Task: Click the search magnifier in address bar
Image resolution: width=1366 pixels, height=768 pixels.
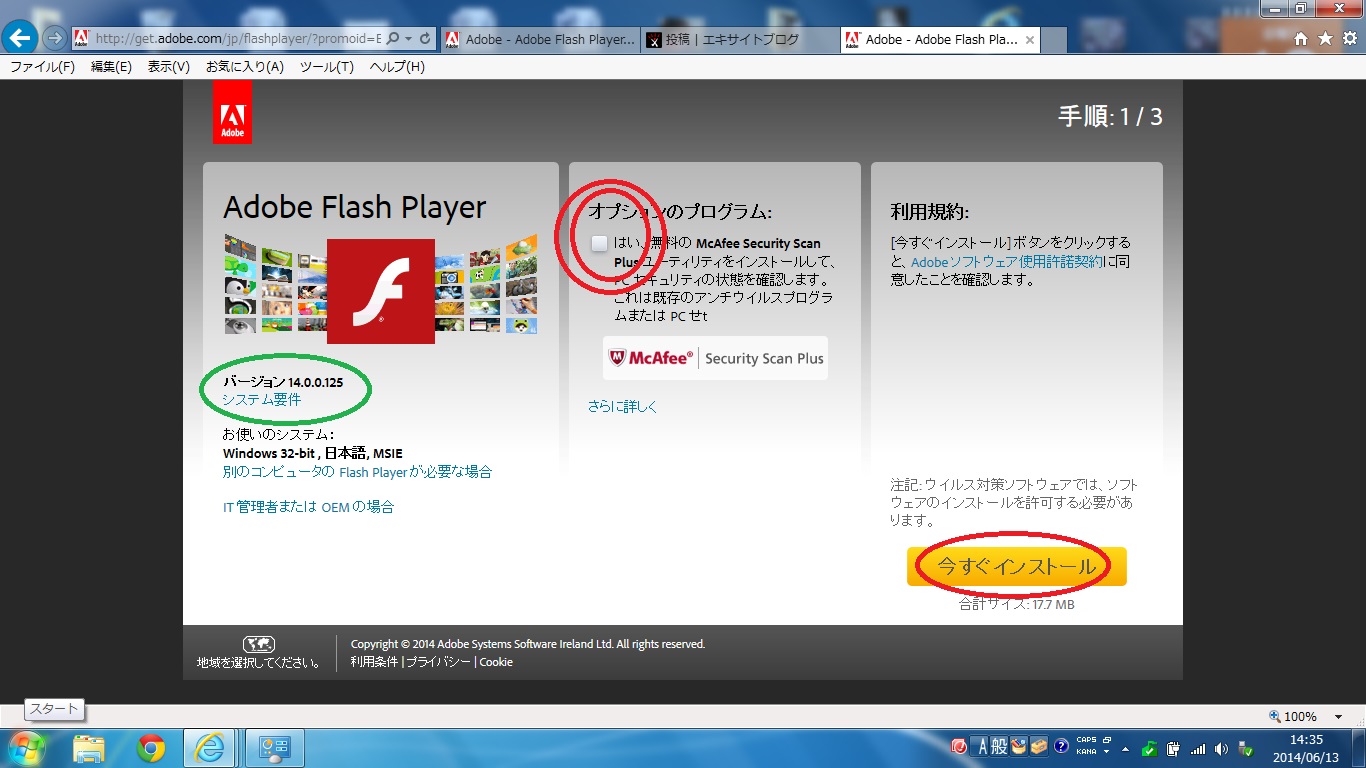Action: 392,38
